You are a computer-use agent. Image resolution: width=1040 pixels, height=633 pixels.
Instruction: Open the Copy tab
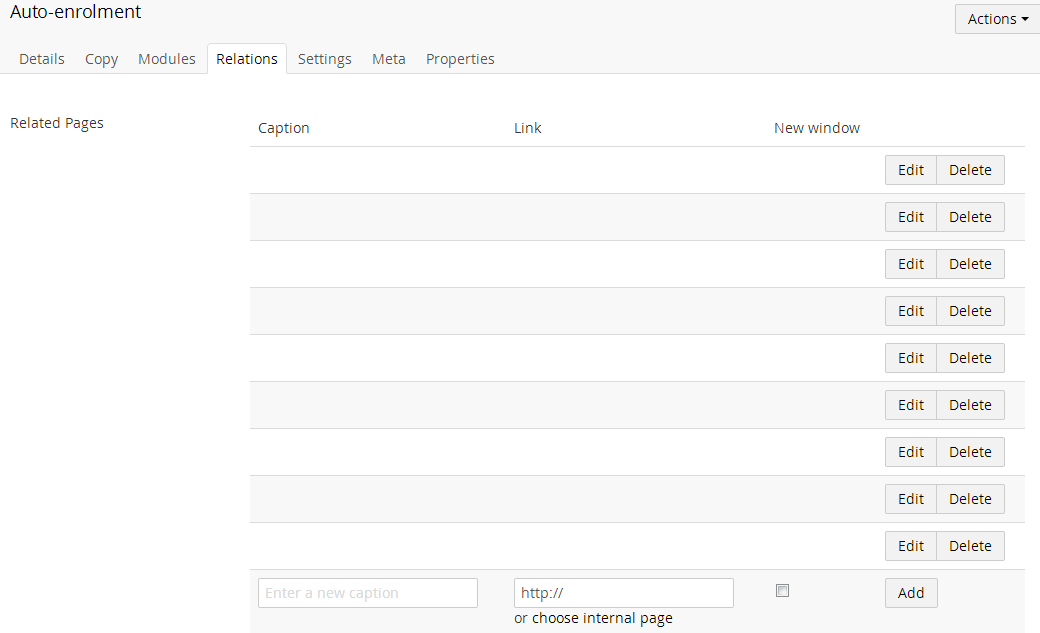pyautogui.click(x=101, y=59)
